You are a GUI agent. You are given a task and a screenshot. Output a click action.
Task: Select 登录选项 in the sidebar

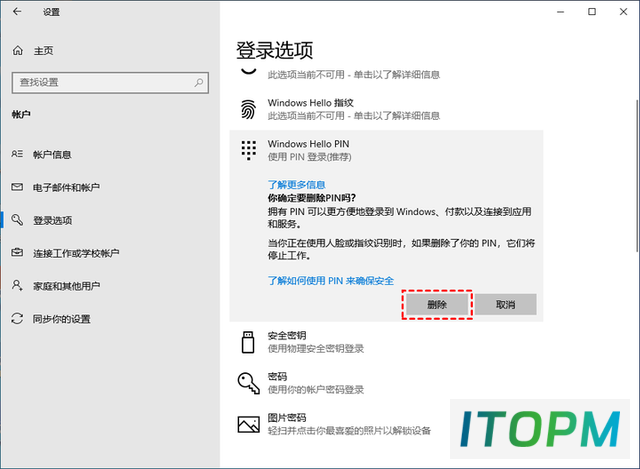tap(52, 220)
